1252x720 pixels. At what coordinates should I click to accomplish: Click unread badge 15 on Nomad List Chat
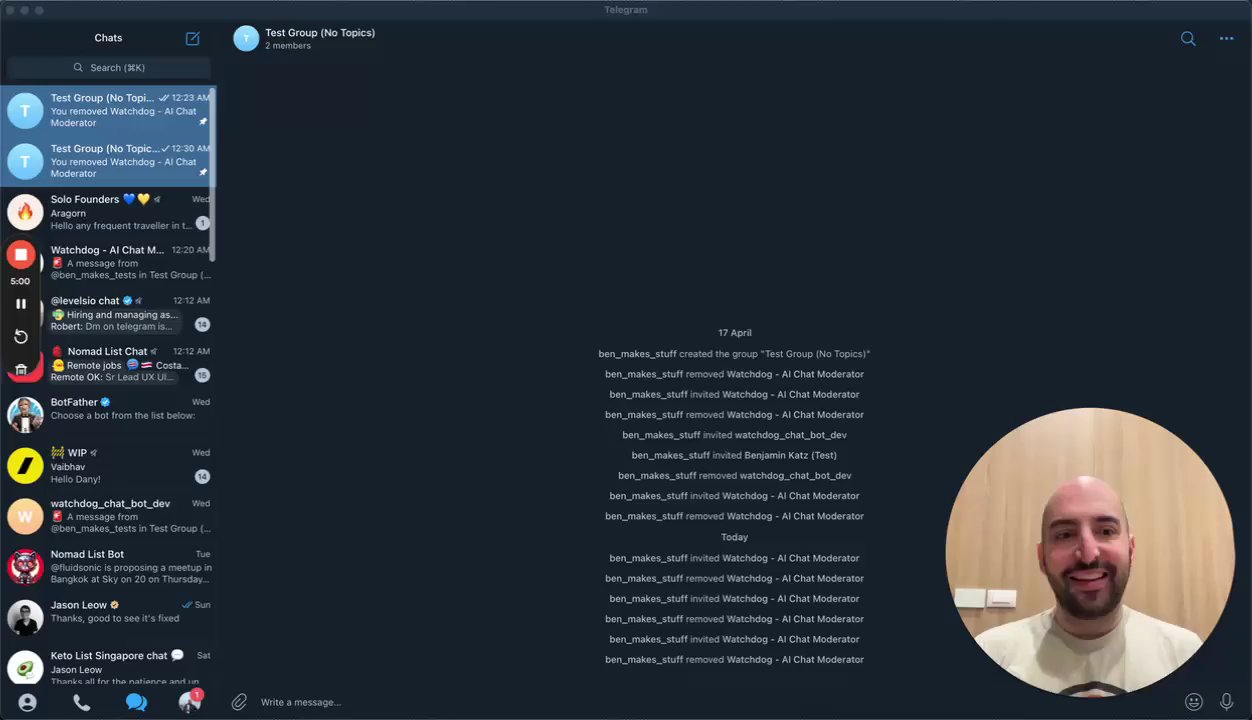coord(202,375)
